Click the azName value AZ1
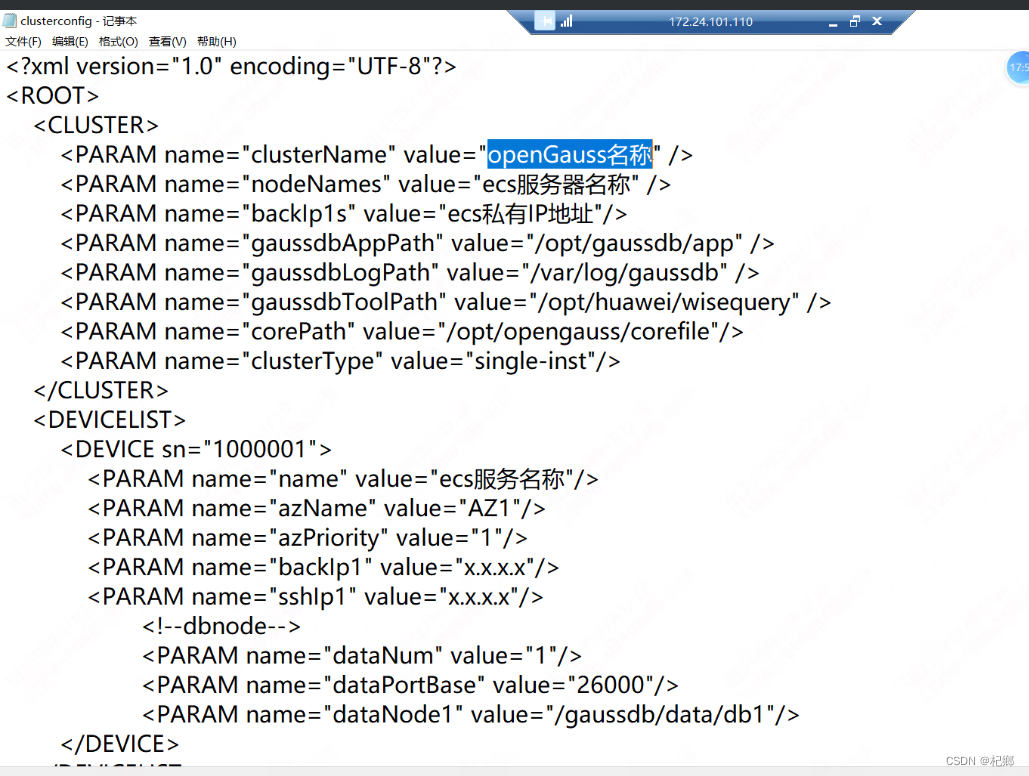The image size is (1029, 776). pos(489,509)
